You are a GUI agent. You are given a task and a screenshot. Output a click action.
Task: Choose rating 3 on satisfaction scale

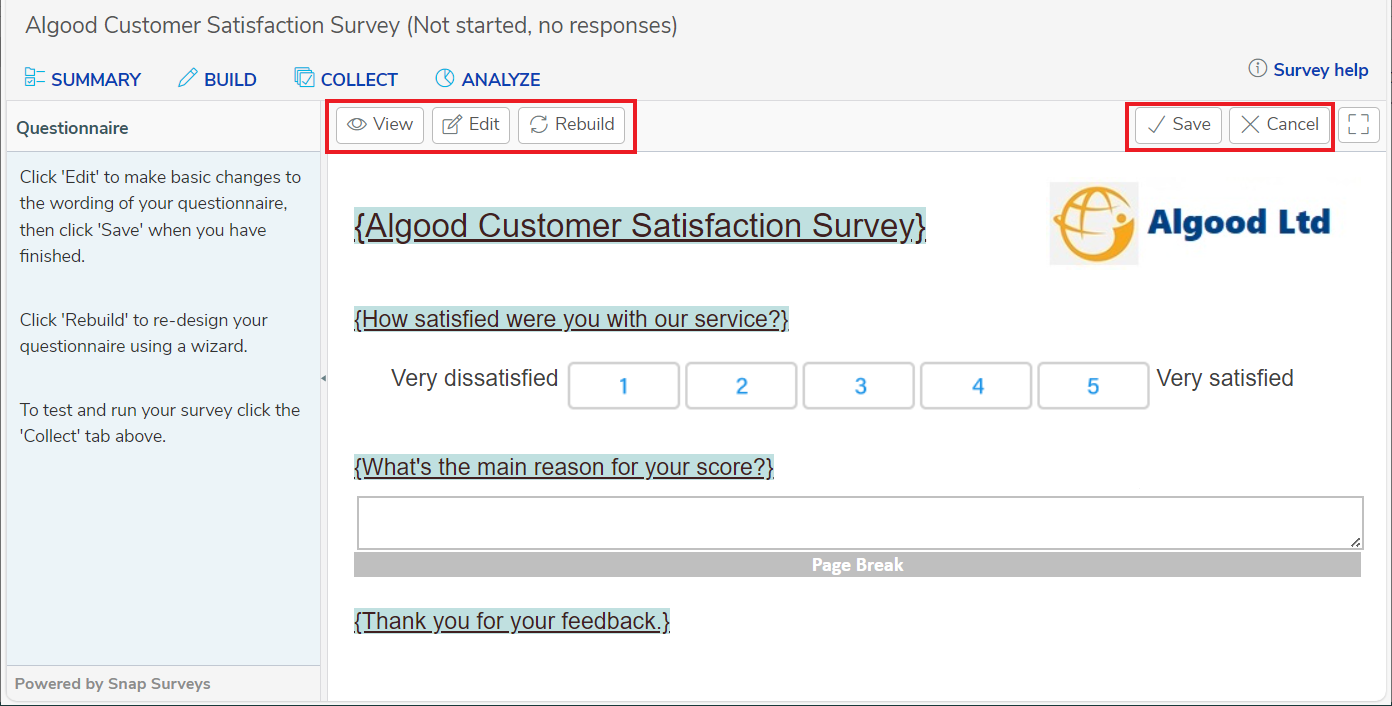[x=859, y=386]
